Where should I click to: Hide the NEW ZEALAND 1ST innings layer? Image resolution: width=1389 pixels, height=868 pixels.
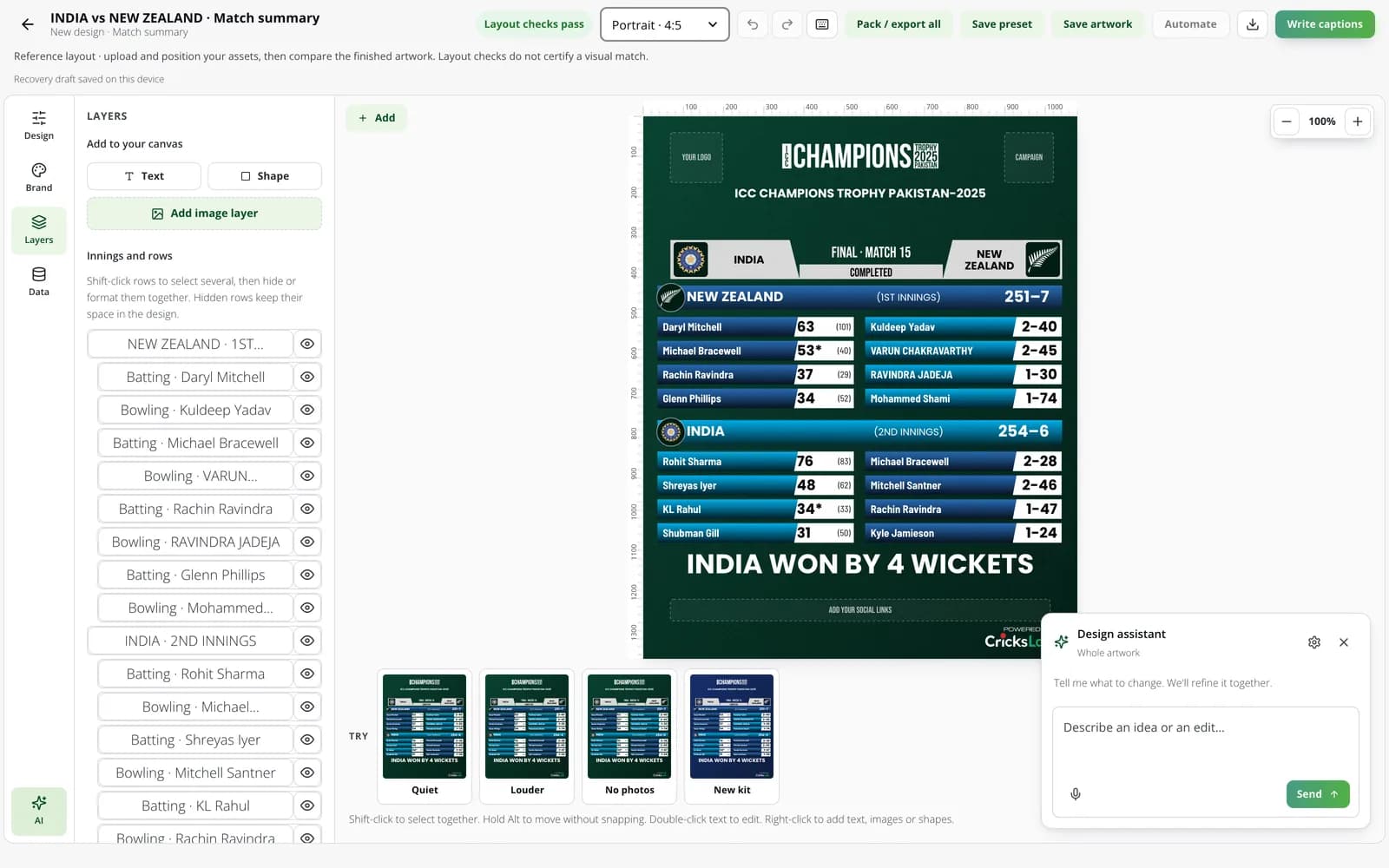(307, 344)
